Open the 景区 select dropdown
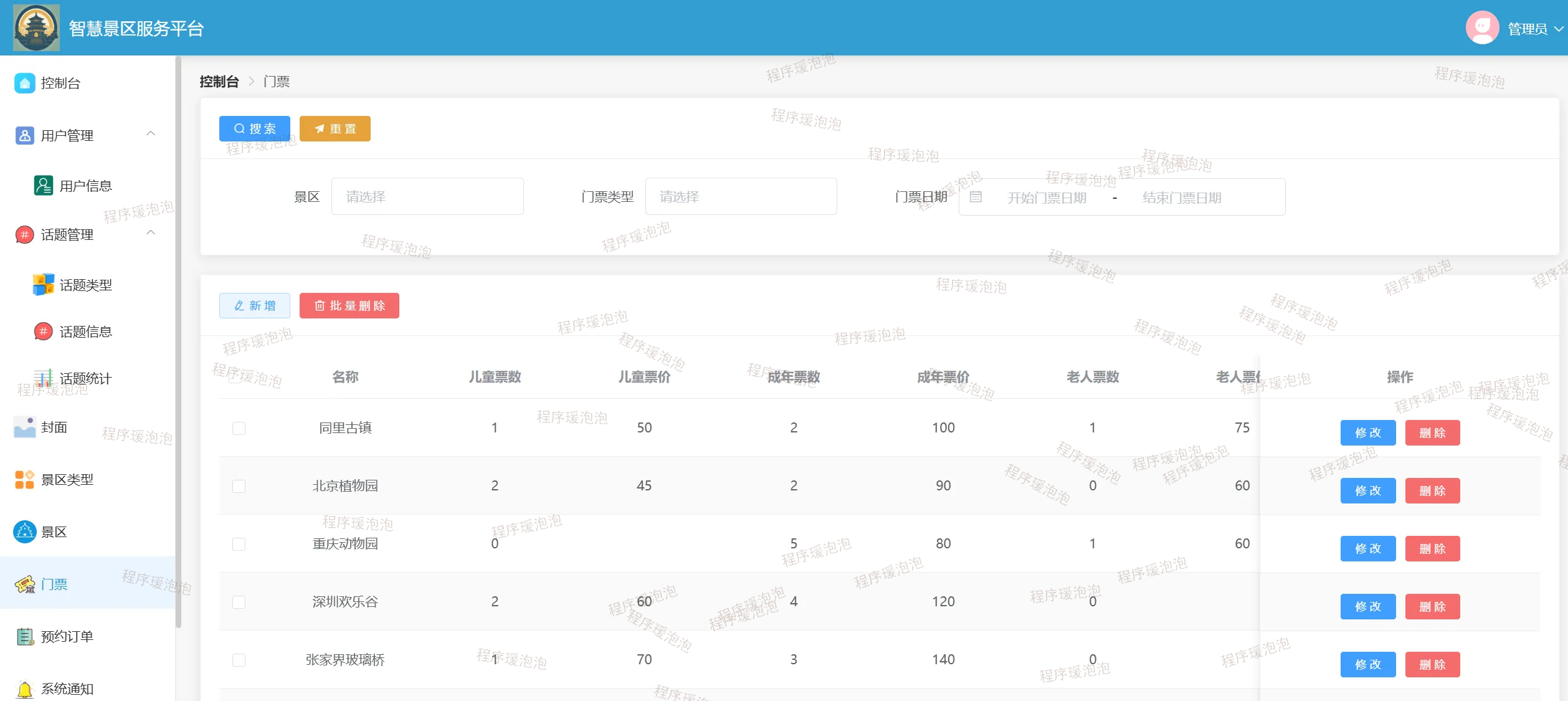This screenshot has height=701, width=1568. 427,197
